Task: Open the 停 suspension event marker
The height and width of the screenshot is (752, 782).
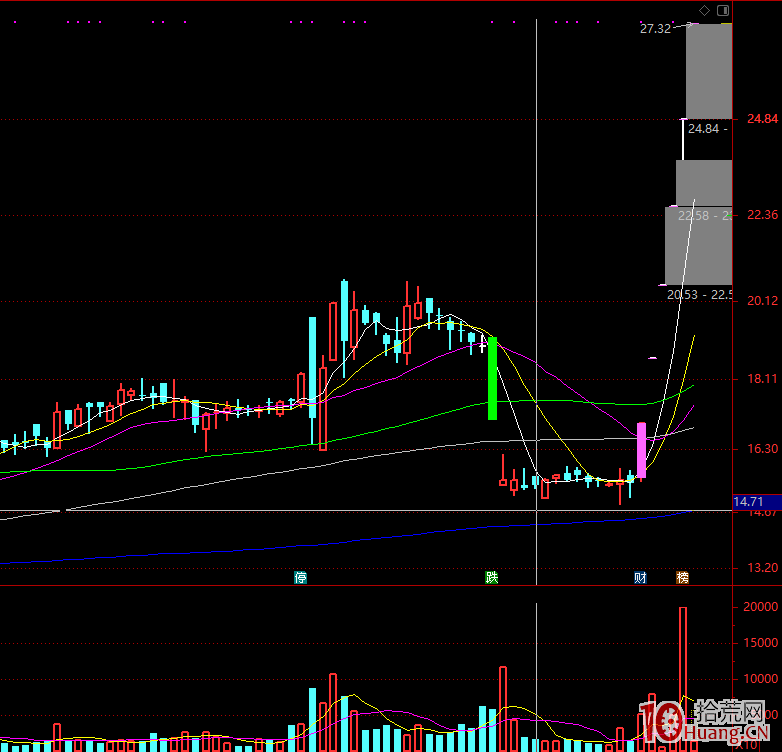Action: [300, 577]
